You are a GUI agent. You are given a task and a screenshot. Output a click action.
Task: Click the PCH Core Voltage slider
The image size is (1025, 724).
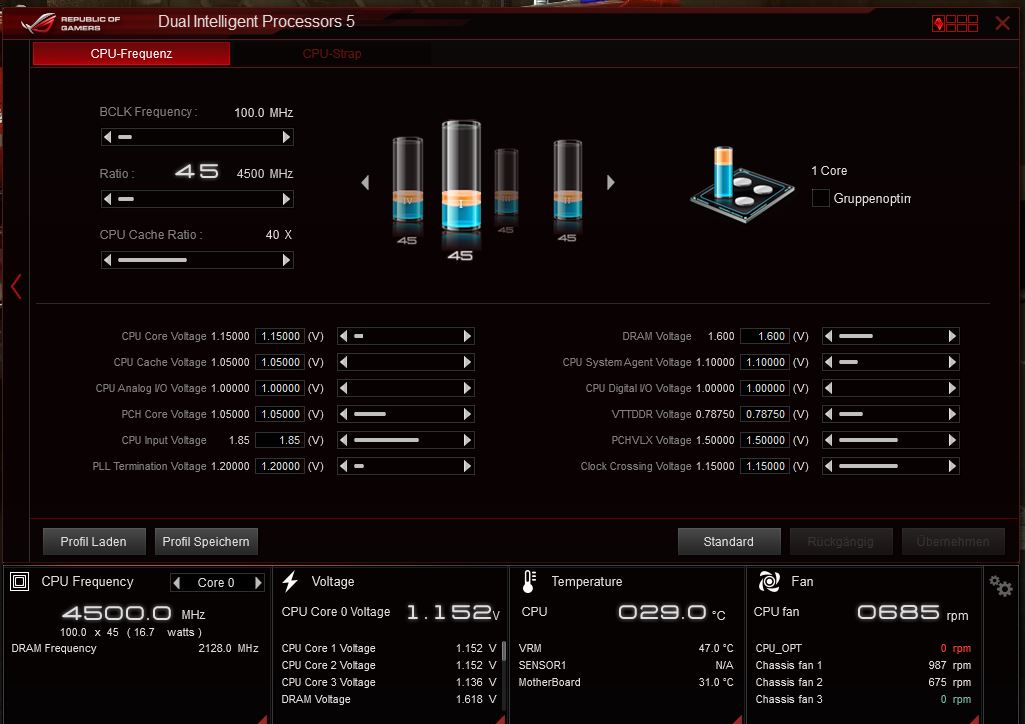click(405, 414)
